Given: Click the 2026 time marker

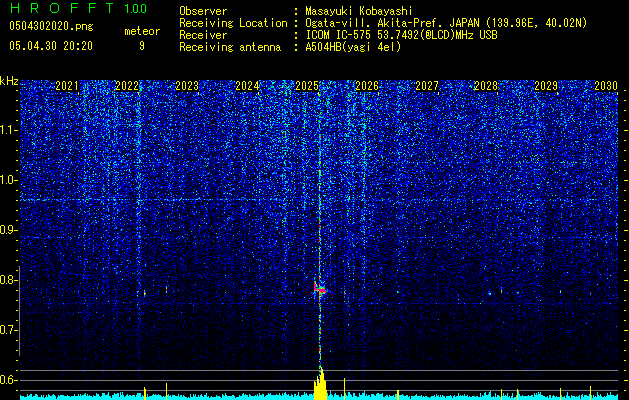Looking at the screenshot, I should 367,86.
